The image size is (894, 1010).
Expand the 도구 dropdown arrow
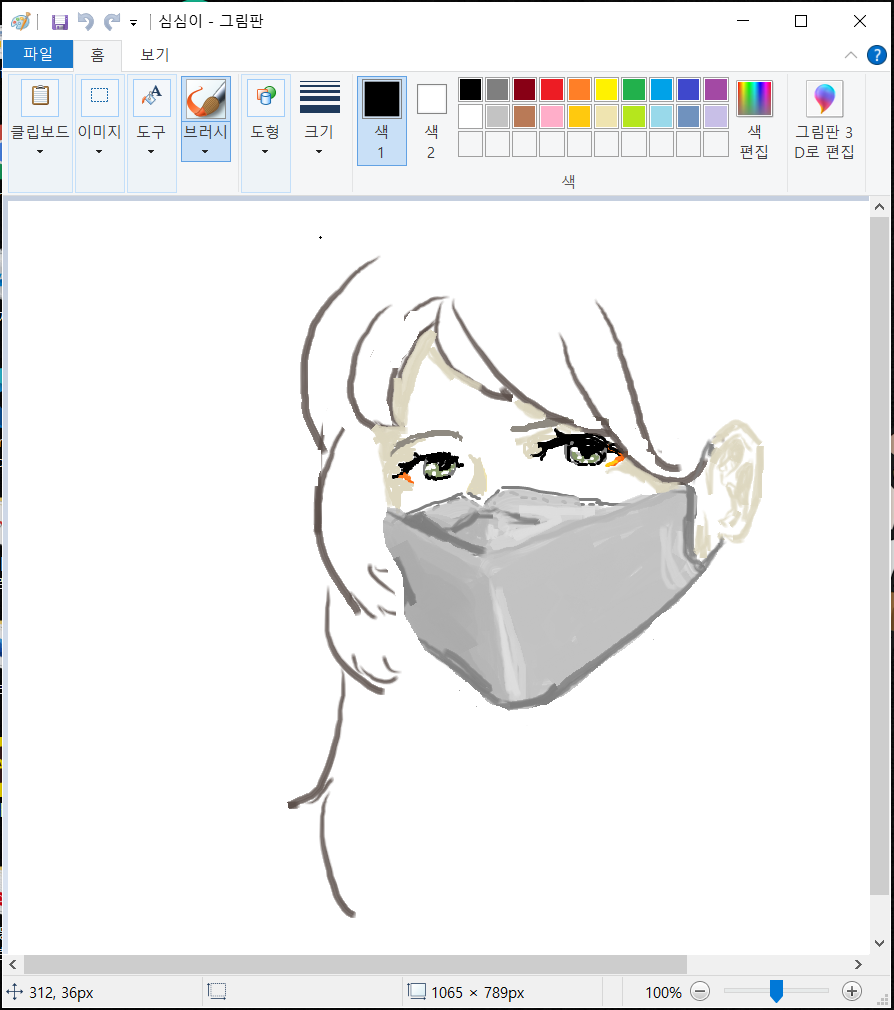151,151
